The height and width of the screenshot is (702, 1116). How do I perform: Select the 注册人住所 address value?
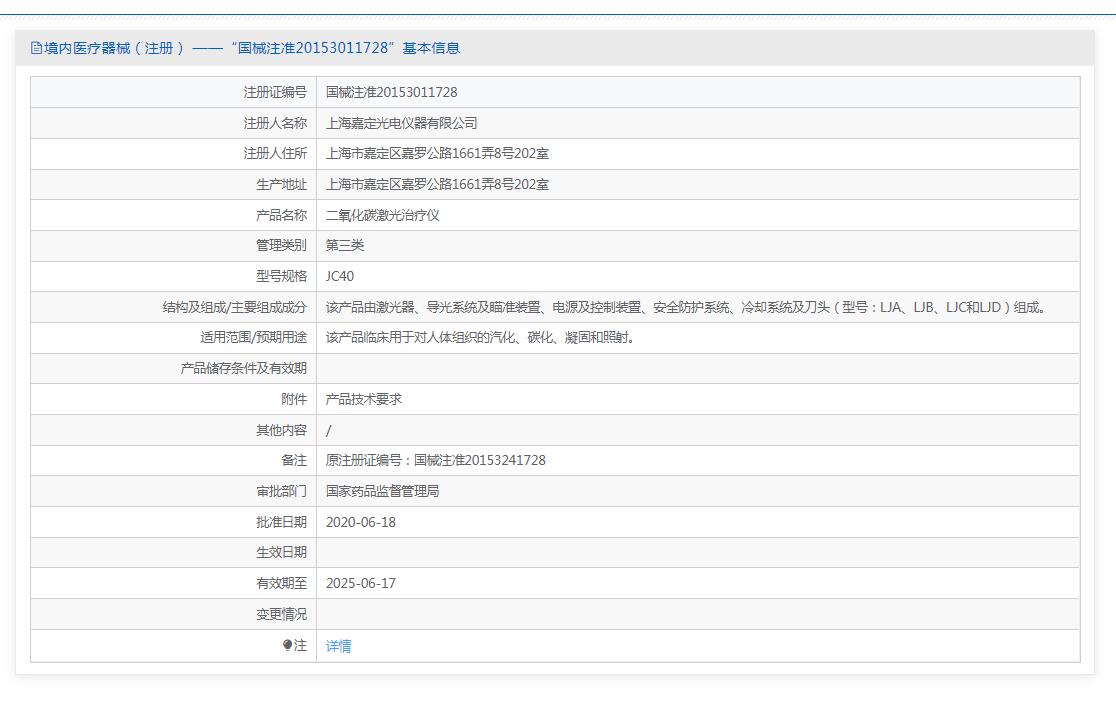coord(437,154)
